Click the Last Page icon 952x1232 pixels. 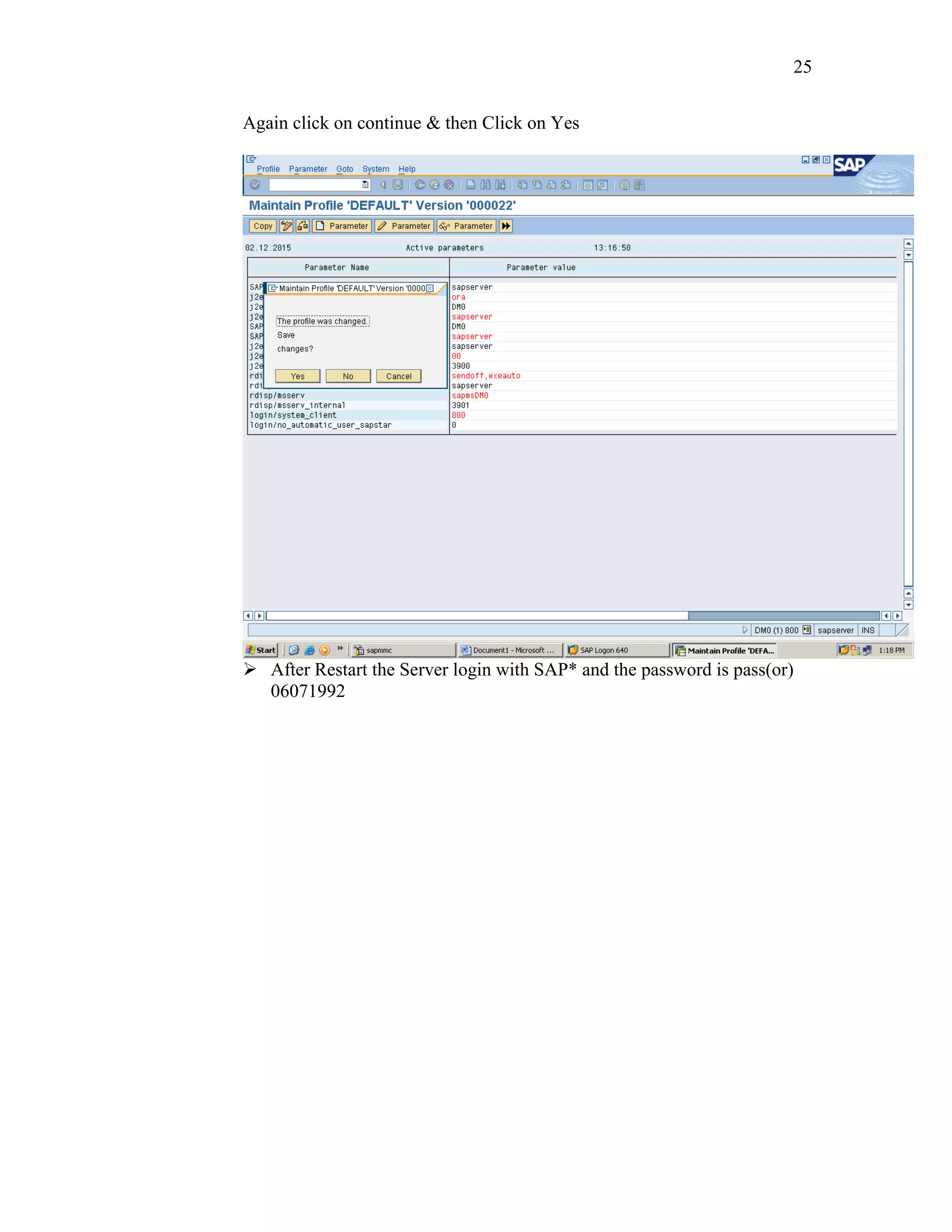566,185
